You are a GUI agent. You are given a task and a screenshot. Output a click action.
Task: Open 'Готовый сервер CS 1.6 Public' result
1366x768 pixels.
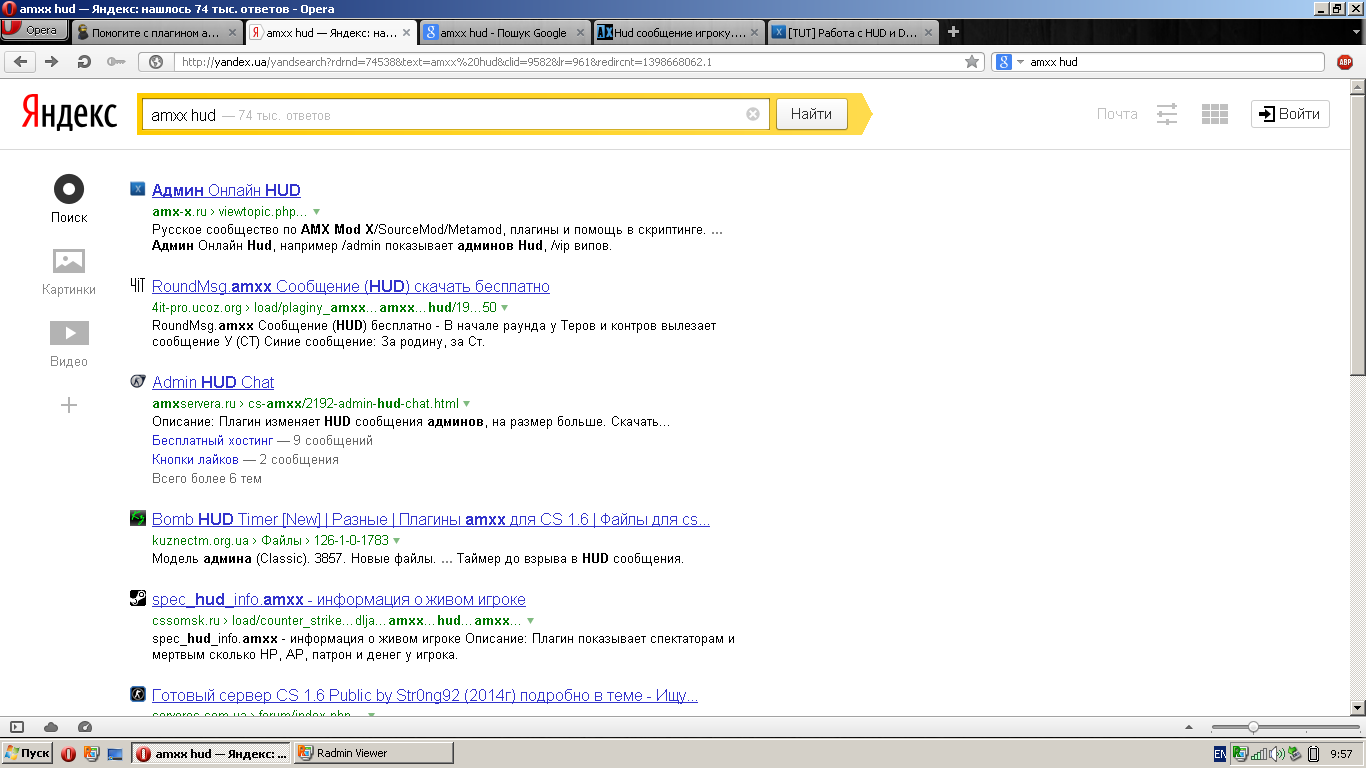[x=425, y=696]
